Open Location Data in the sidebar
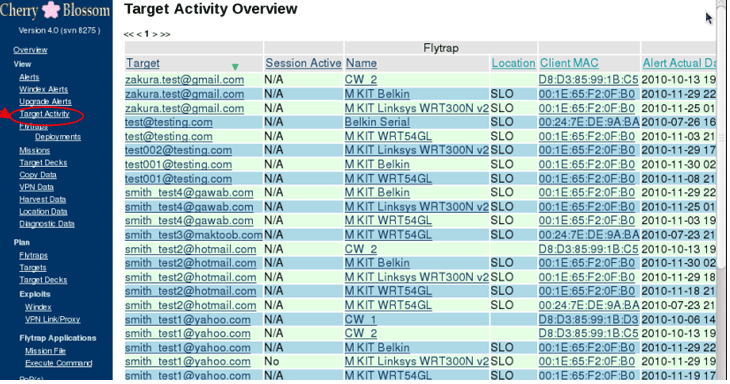 pyautogui.click(x=43, y=211)
